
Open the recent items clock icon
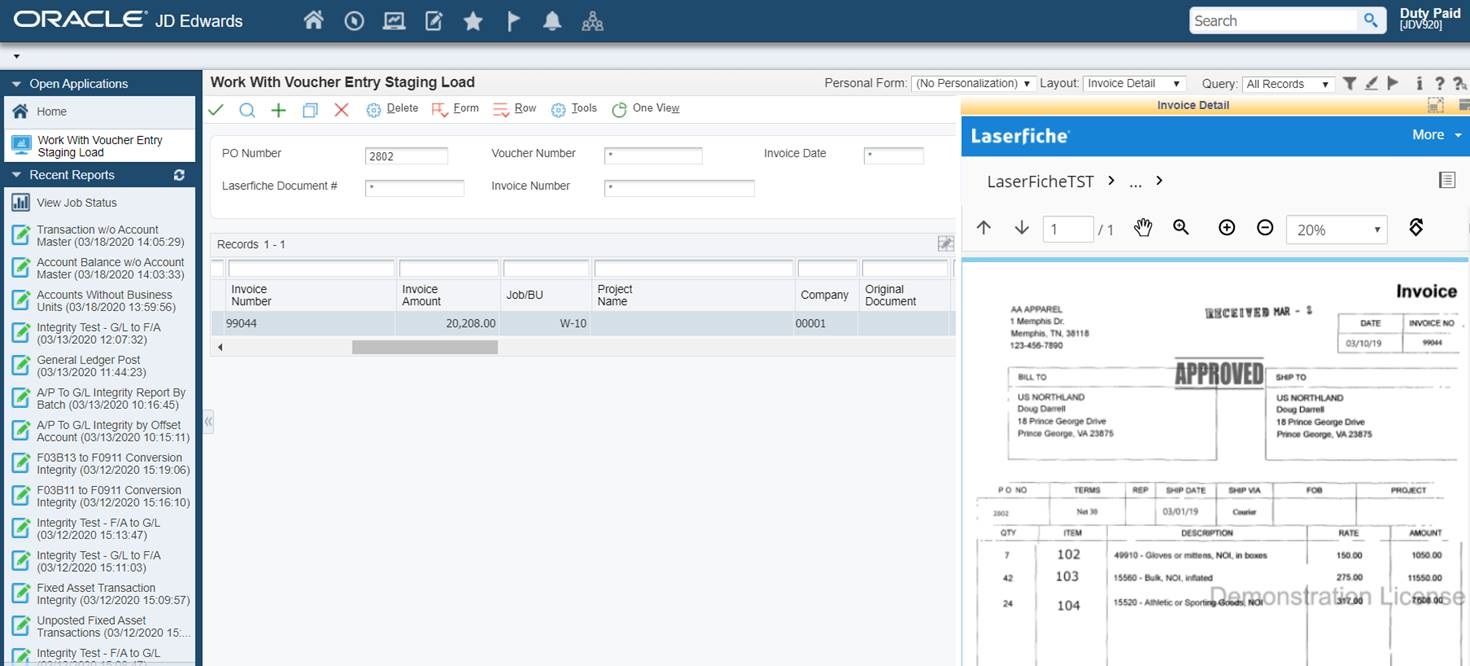[353, 20]
